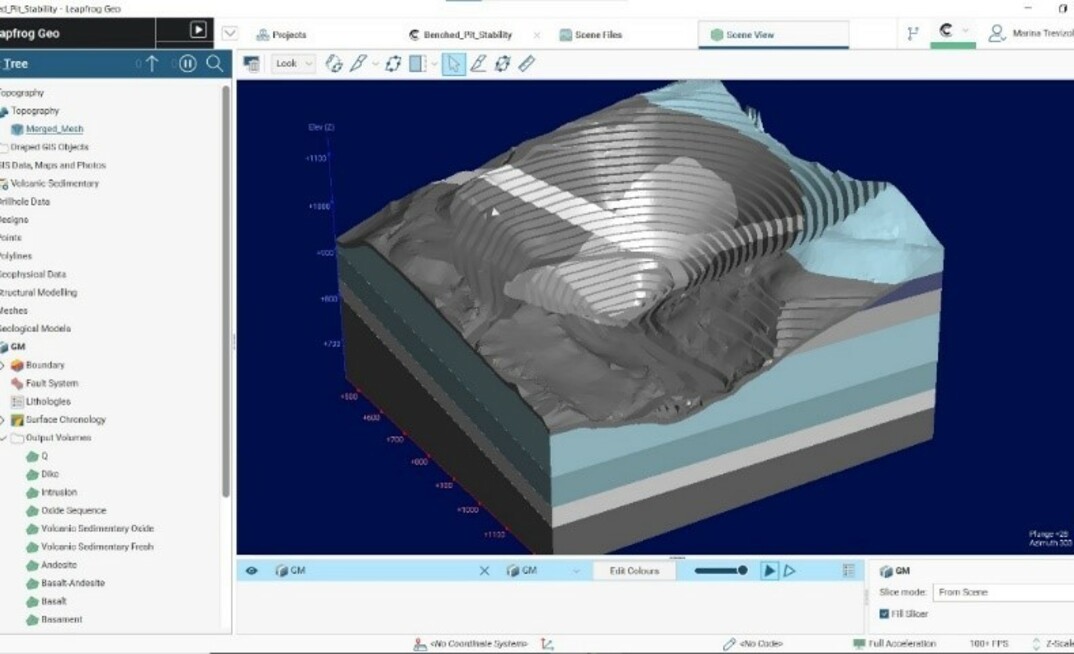The height and width of the screenshot is (654, 1074).
Task: Uncheck the Fill Slicer checkbox
Action: 884,612
